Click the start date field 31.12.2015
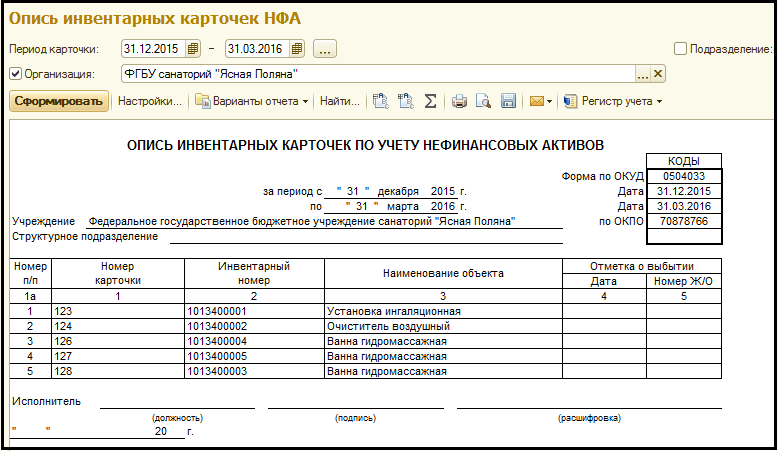The width and height of the screenshot is (777, 451). pyautogui.click(x=154, y=49)
